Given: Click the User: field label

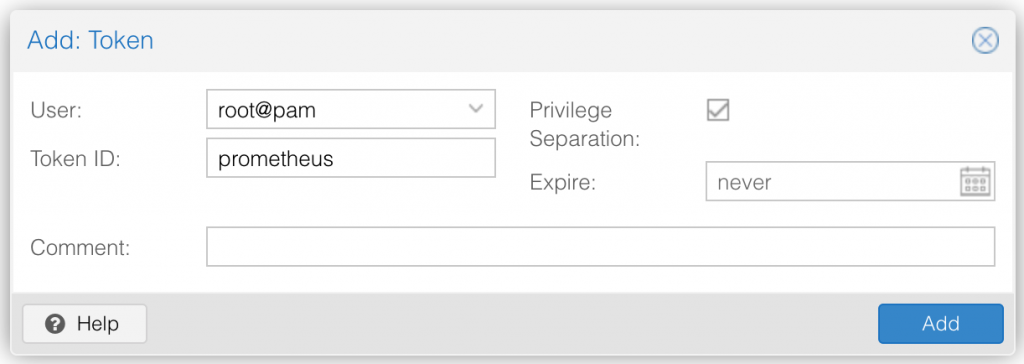Looking at the screenshot, I should 56,110.
